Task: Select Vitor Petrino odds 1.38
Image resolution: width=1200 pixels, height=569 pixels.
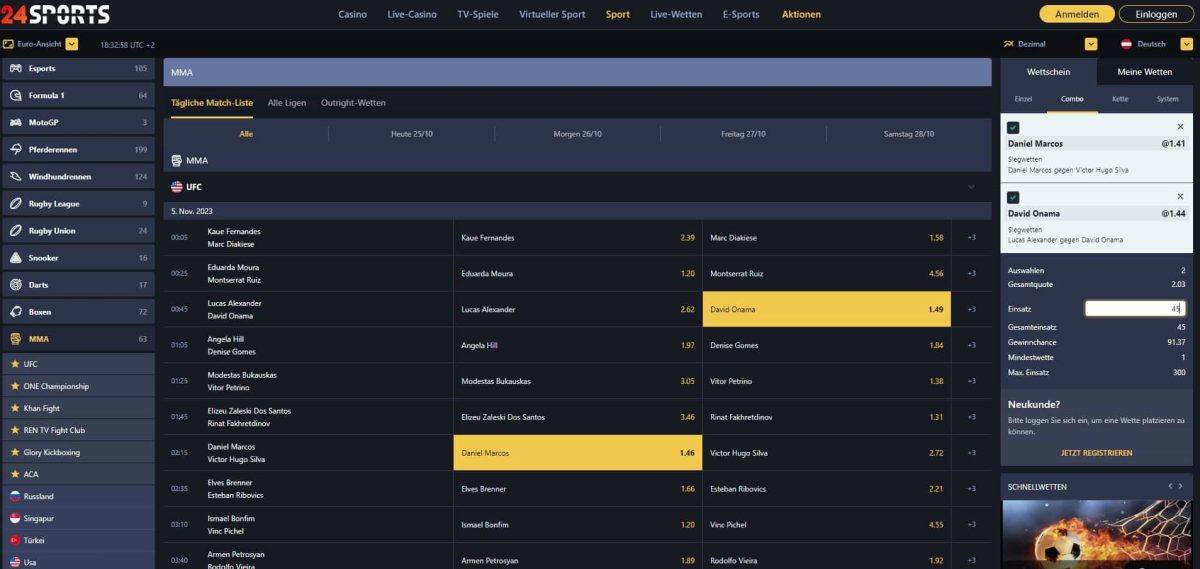Action: pos(827,381)
